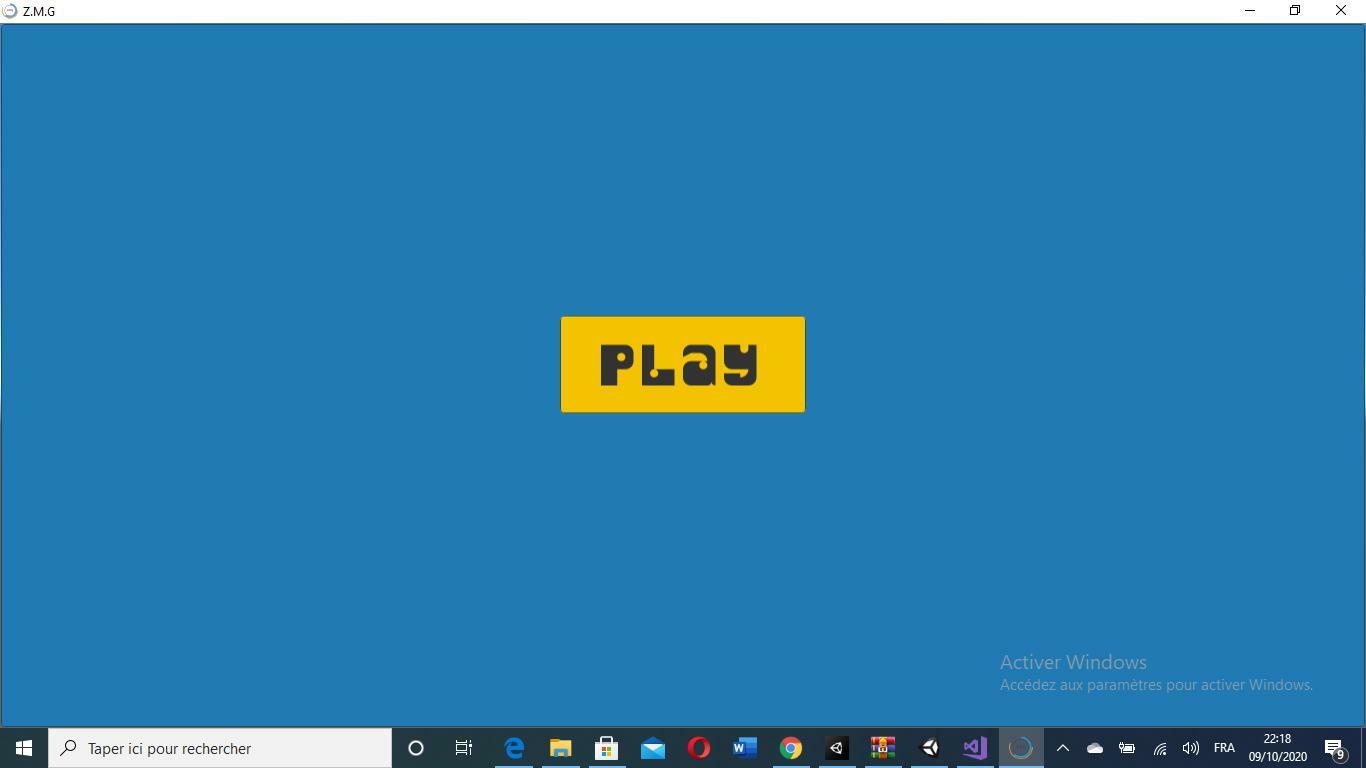Focus the taskbar search box
The height and width of the screenshot is (768, 1366).
[220, 748]
